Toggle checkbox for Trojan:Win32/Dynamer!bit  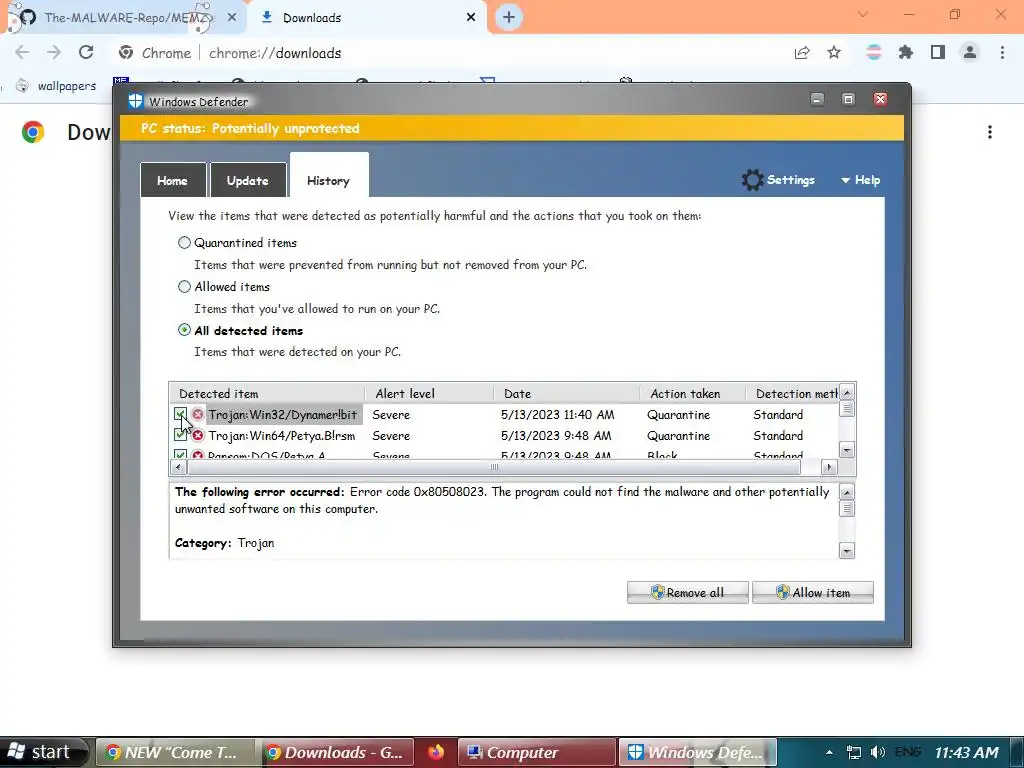180,414
